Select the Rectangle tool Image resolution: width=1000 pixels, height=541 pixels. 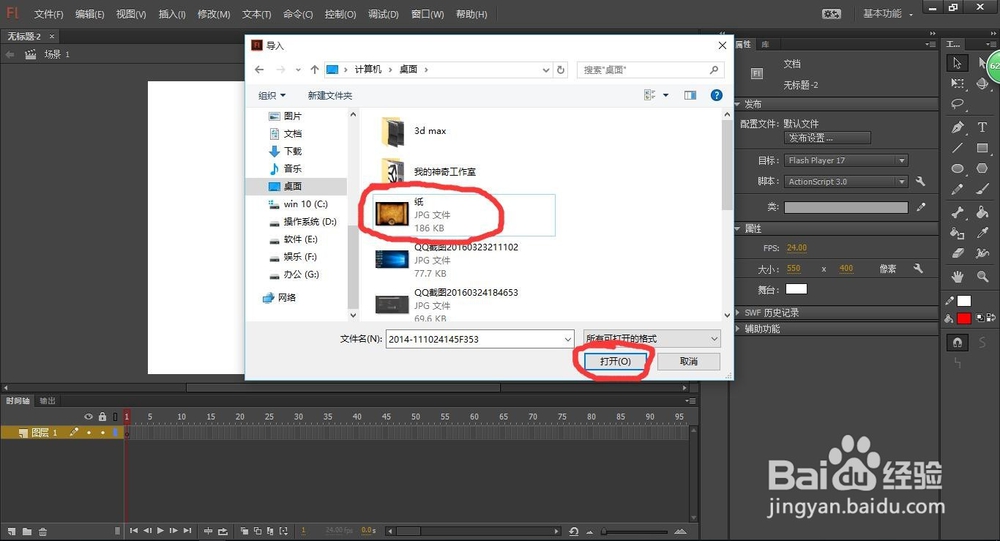(x=982, y=148)
